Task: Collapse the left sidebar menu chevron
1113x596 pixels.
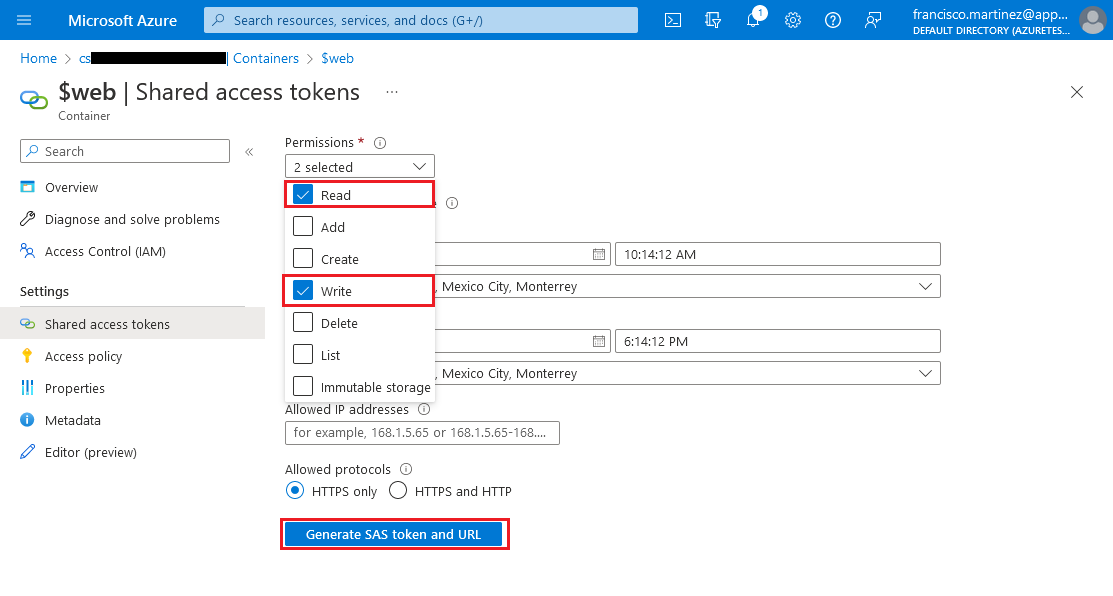Action: click(250, 152)
